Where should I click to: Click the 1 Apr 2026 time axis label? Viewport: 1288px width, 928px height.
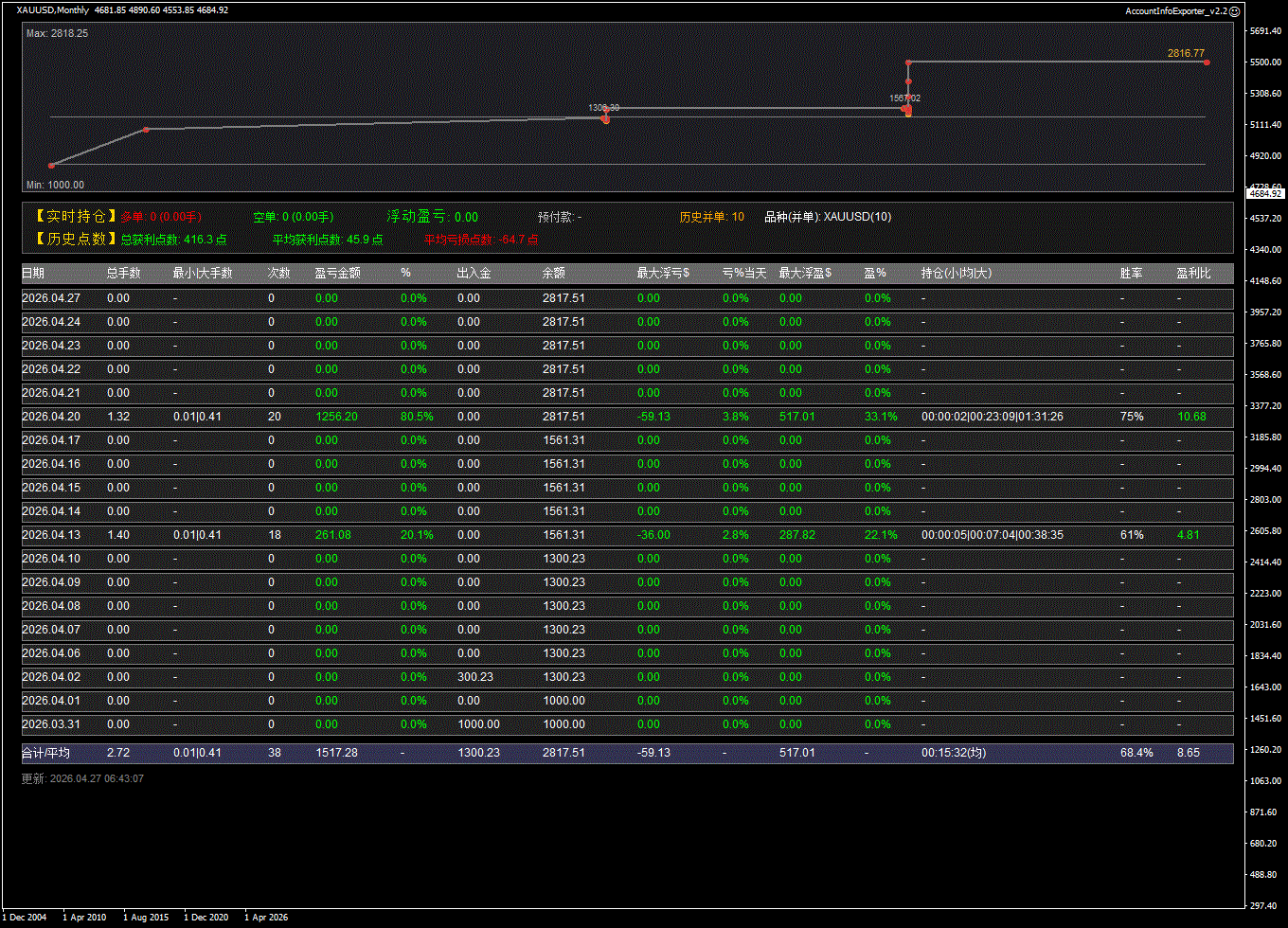tap(266, 918)
